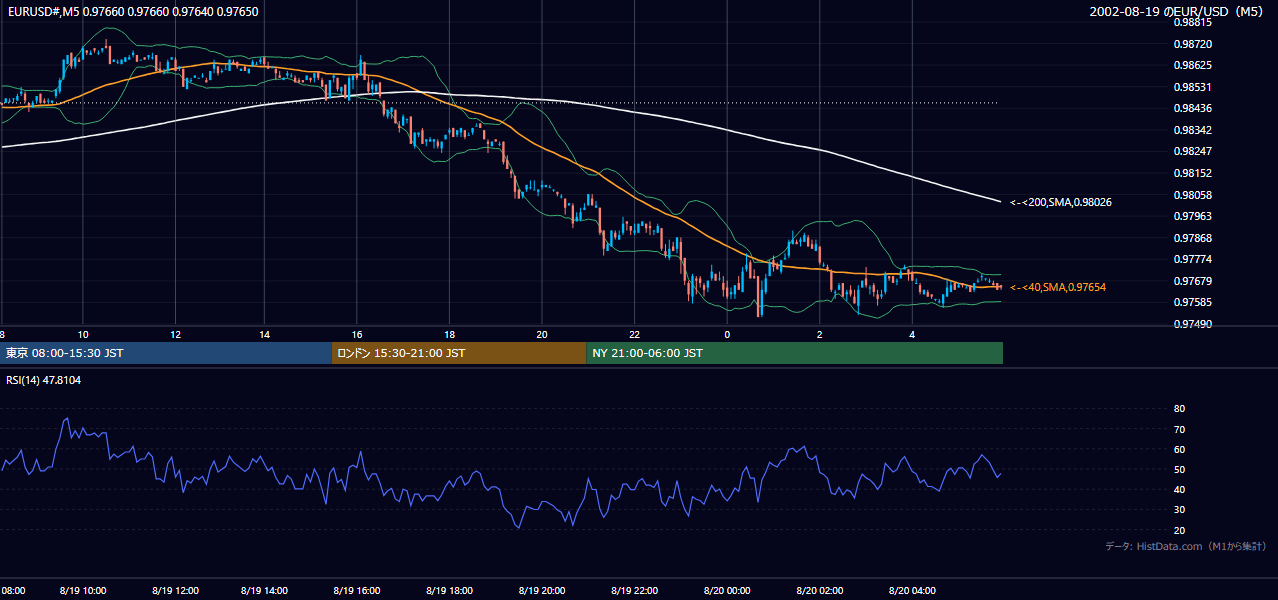Image resolution: width=1278 pixels, height=600 pixels.
Task: Click hour tick 16 under price chart
Action: tap(357, 334)
